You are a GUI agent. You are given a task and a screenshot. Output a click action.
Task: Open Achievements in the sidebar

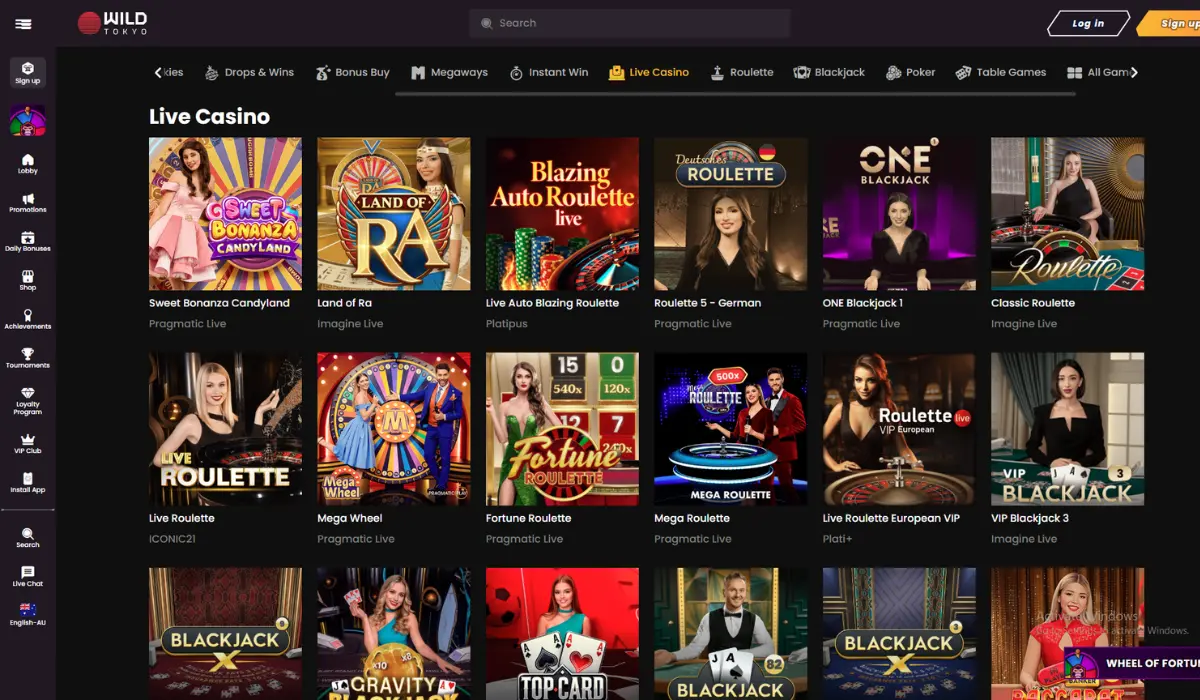[x=28, y=320]
